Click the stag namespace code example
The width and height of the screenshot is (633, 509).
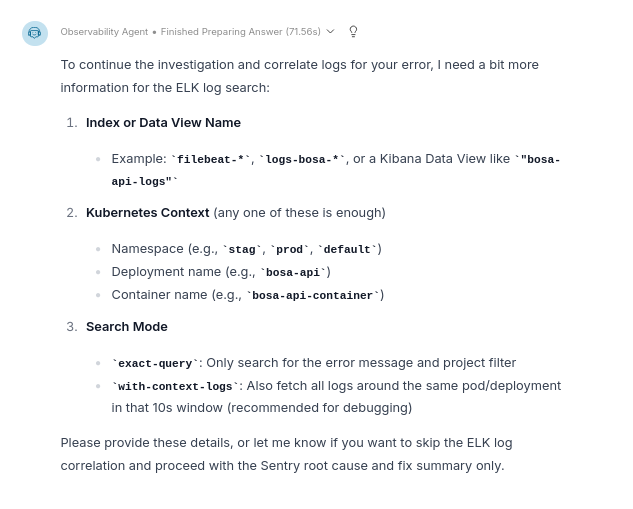pyautogui.click(x=241, y=249)
